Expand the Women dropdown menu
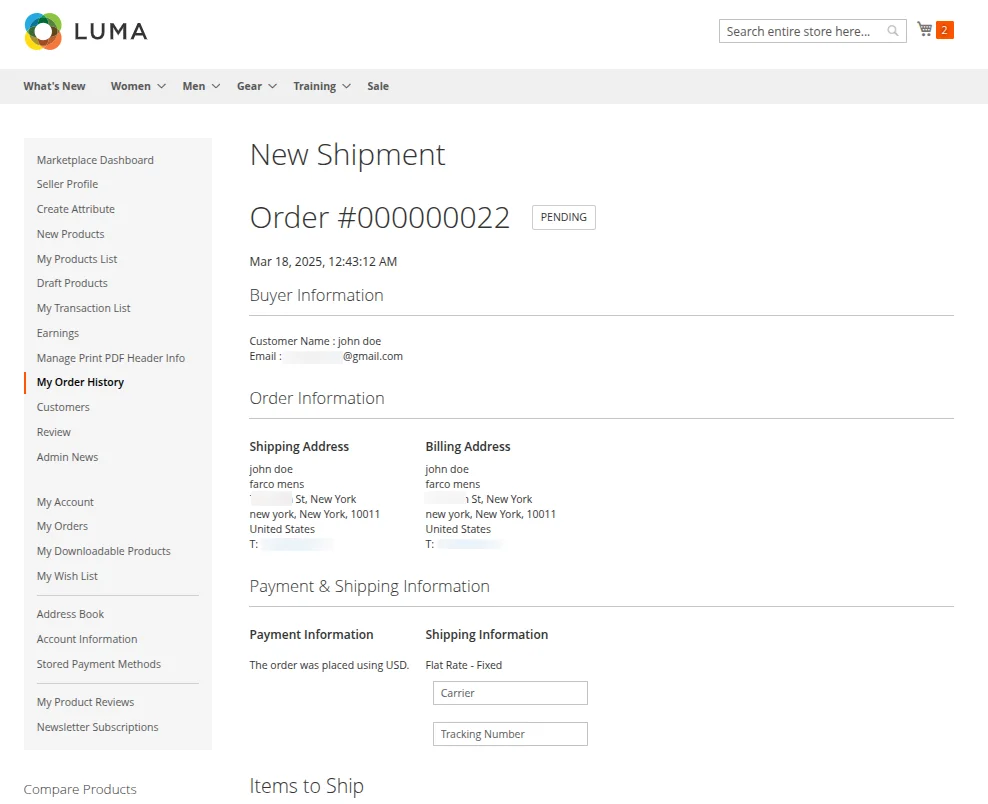 coord(130,86)
